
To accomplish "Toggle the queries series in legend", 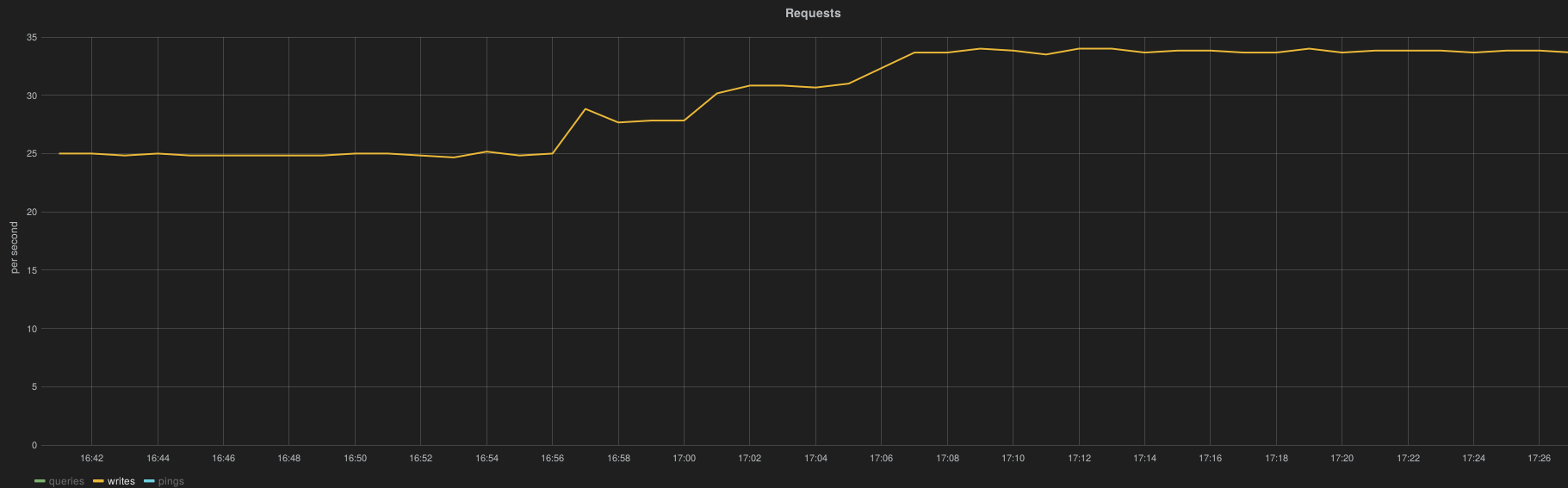I will [x=66, y=481].
